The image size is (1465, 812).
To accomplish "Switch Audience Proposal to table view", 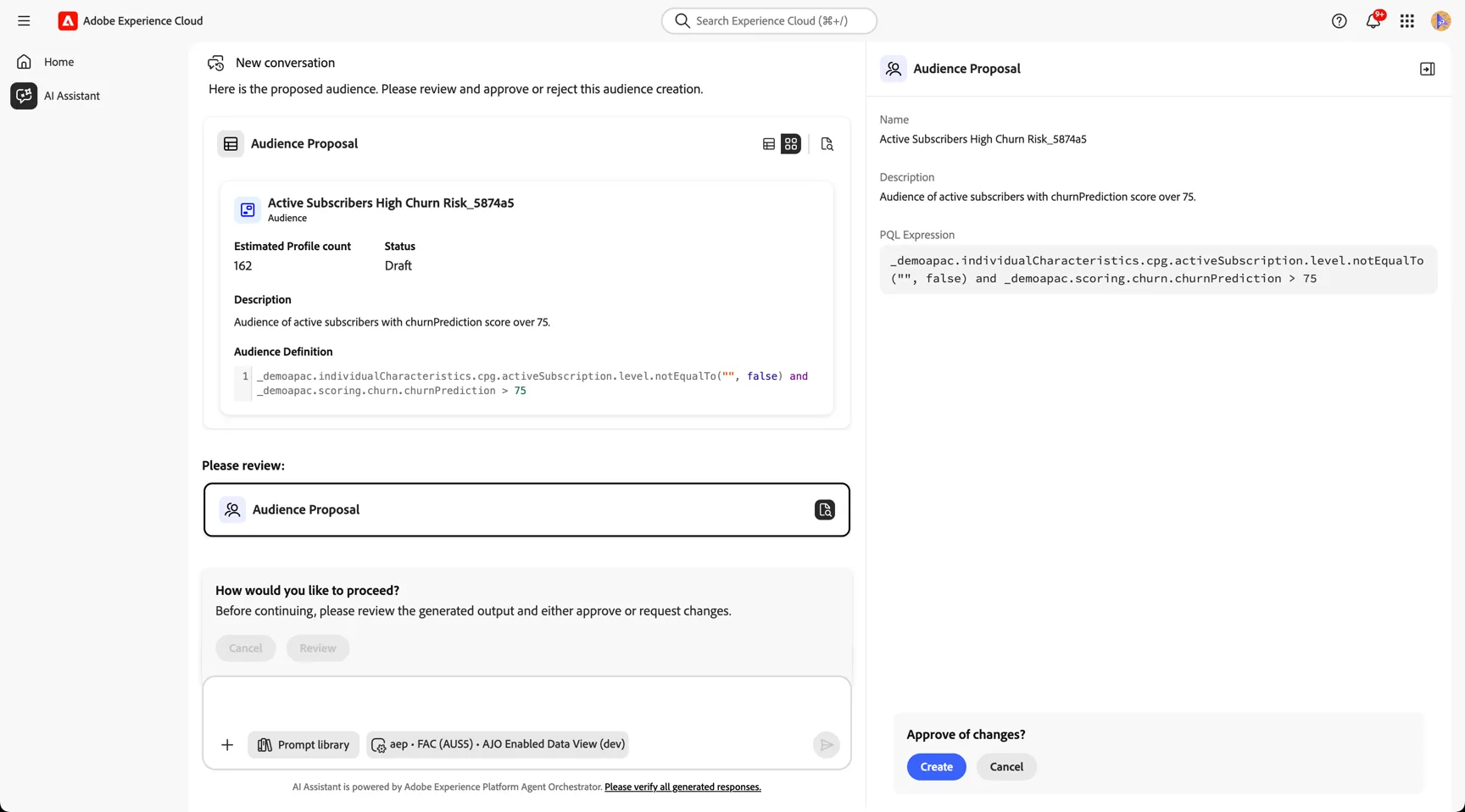I will (769, 144).
